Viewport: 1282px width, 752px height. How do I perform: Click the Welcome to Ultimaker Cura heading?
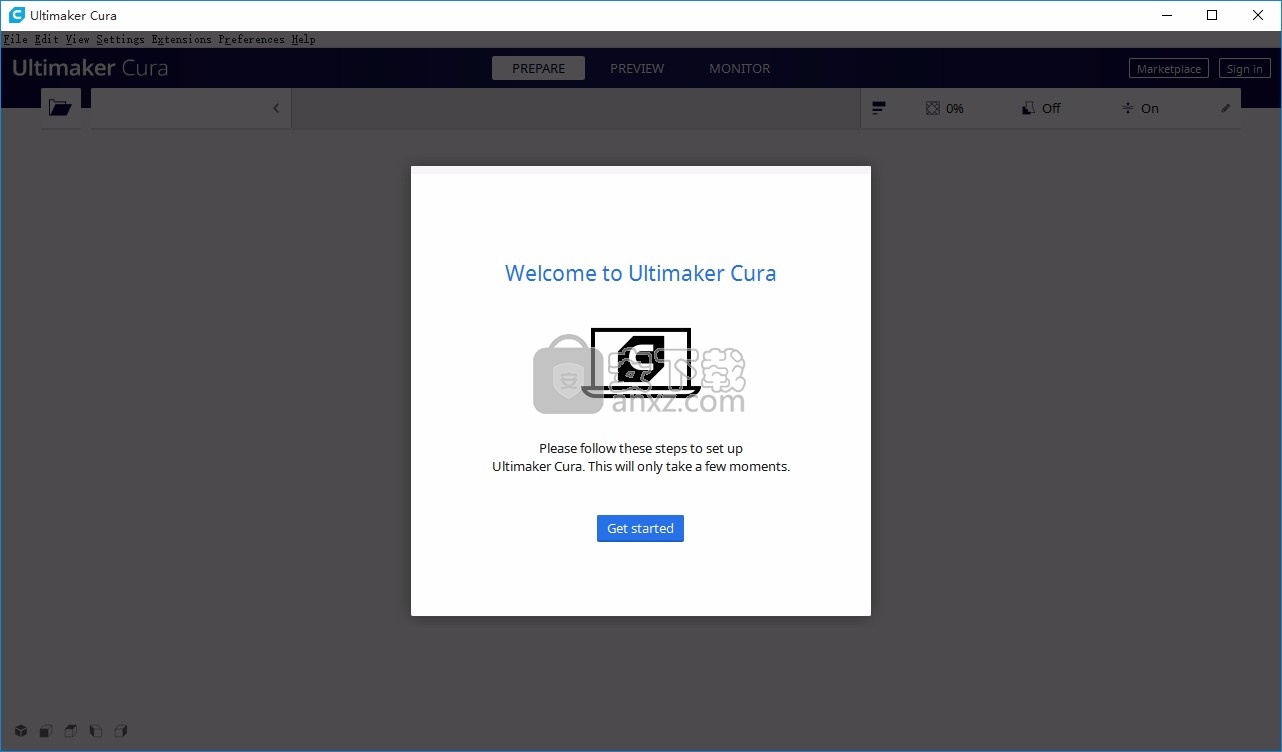[640, 273]
